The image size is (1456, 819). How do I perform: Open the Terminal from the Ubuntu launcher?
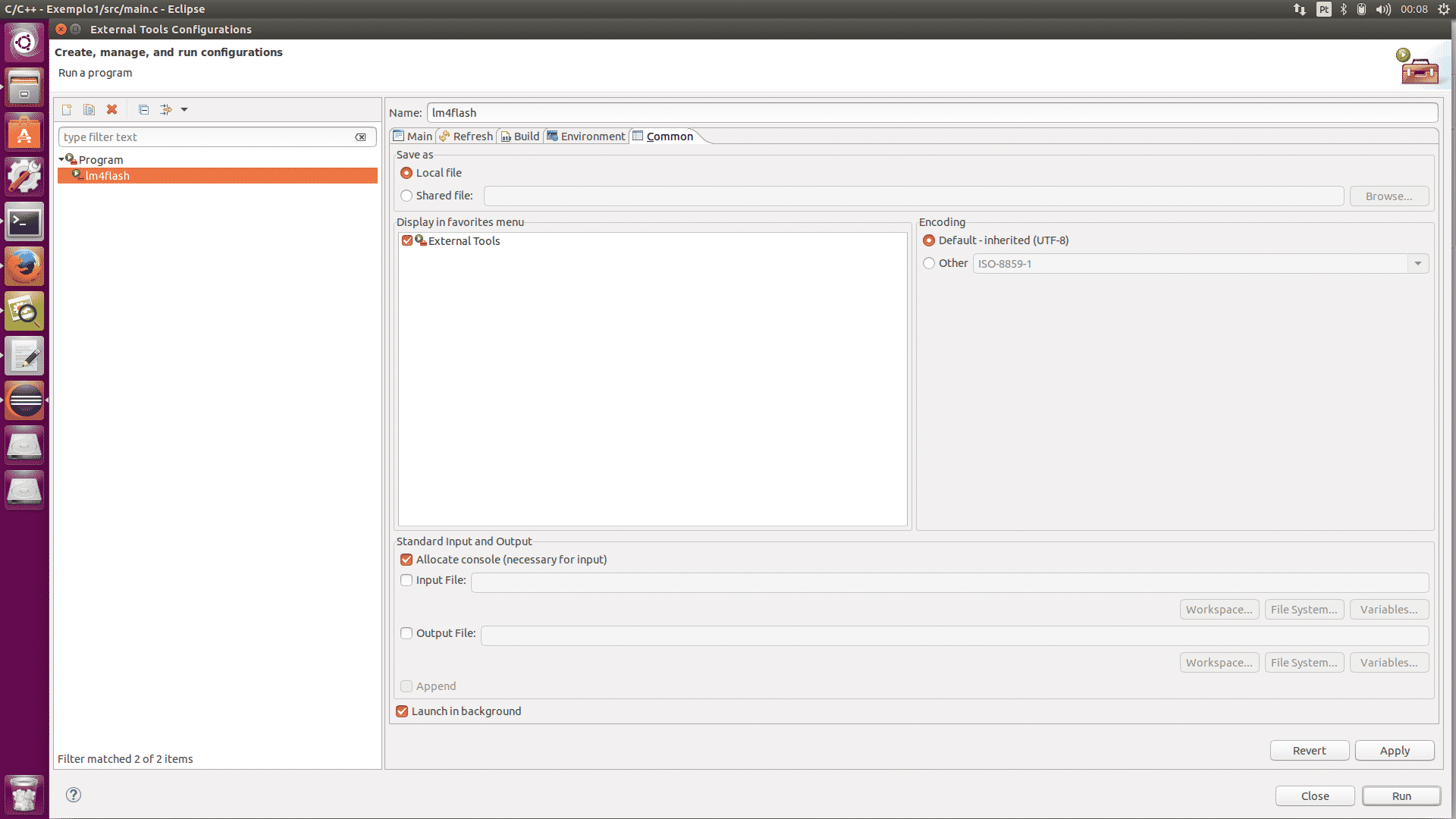pos(24,221)
